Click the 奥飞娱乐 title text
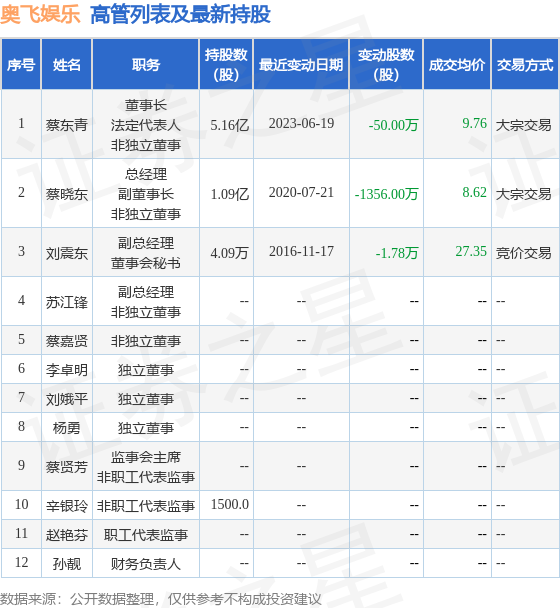560x608 pixels. point(40,15)
